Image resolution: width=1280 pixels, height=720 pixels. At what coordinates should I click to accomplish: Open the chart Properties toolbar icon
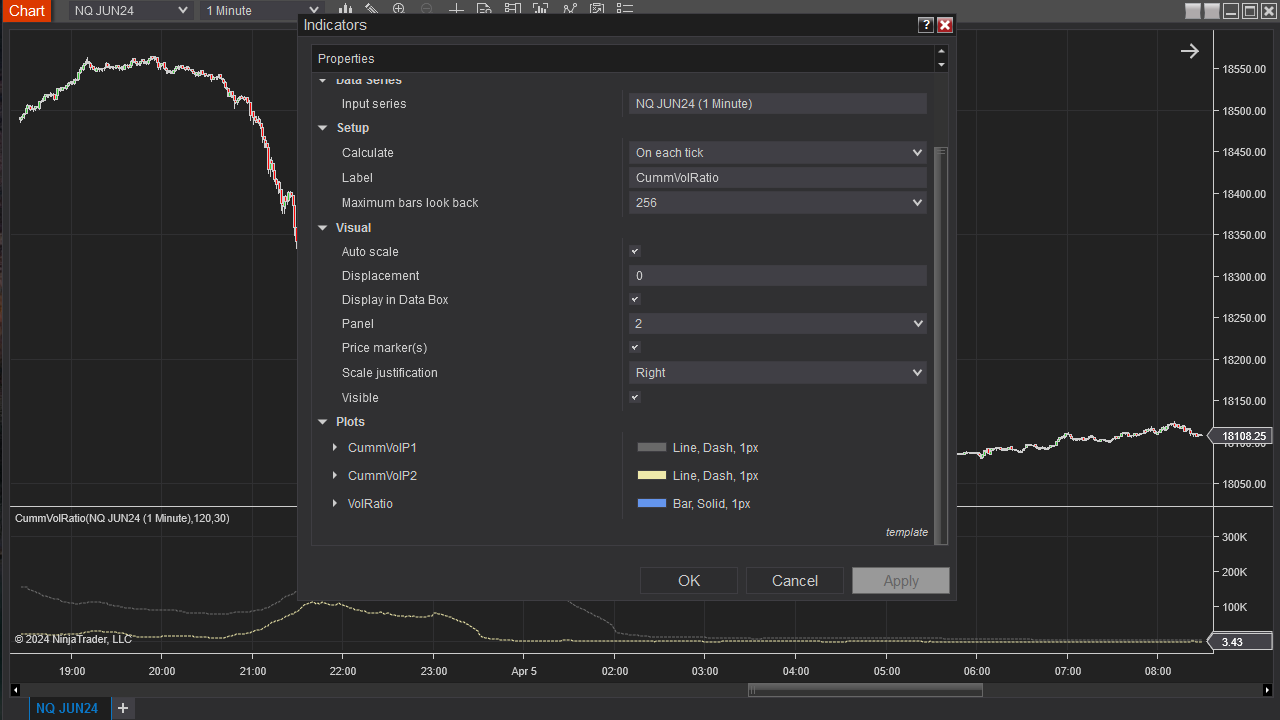coord(625,9)
